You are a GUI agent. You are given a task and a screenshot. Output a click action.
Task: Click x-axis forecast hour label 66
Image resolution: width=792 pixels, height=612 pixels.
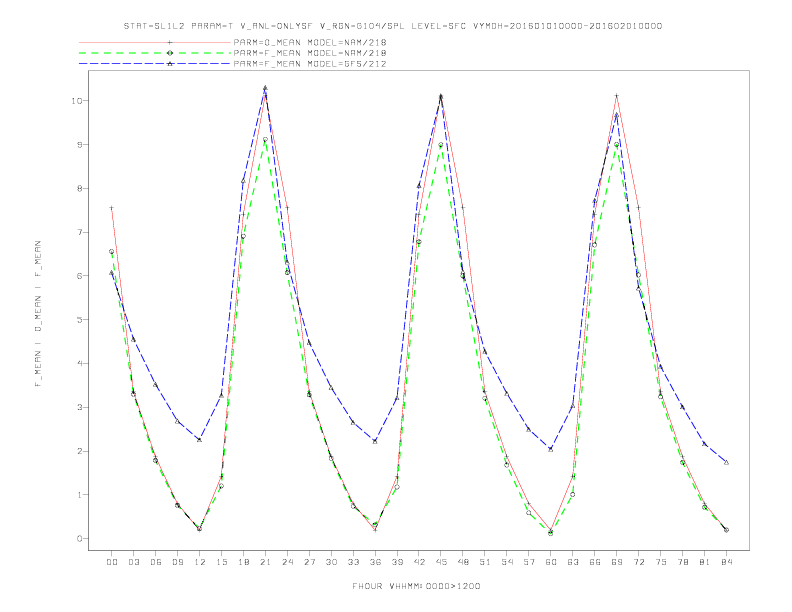click(595, 562)
